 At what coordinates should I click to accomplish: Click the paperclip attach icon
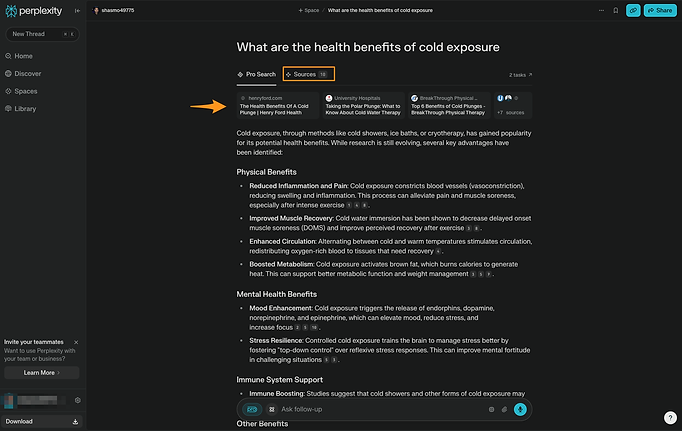[x=505, y=409]
